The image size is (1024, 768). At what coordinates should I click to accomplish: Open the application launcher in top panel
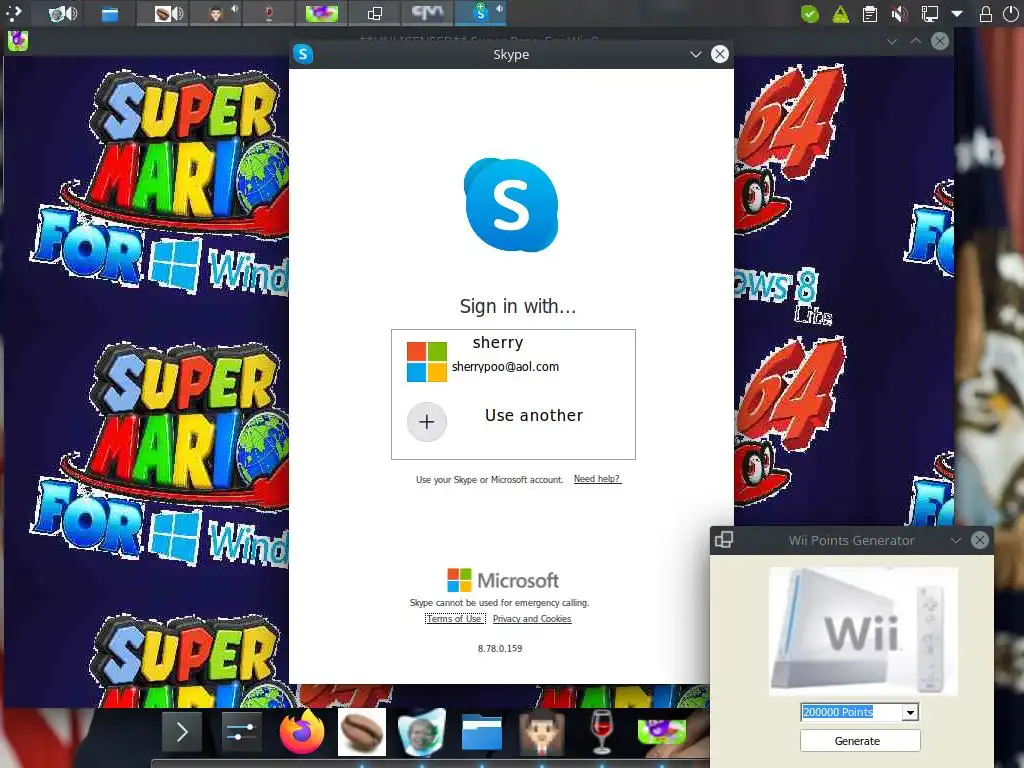12,12
